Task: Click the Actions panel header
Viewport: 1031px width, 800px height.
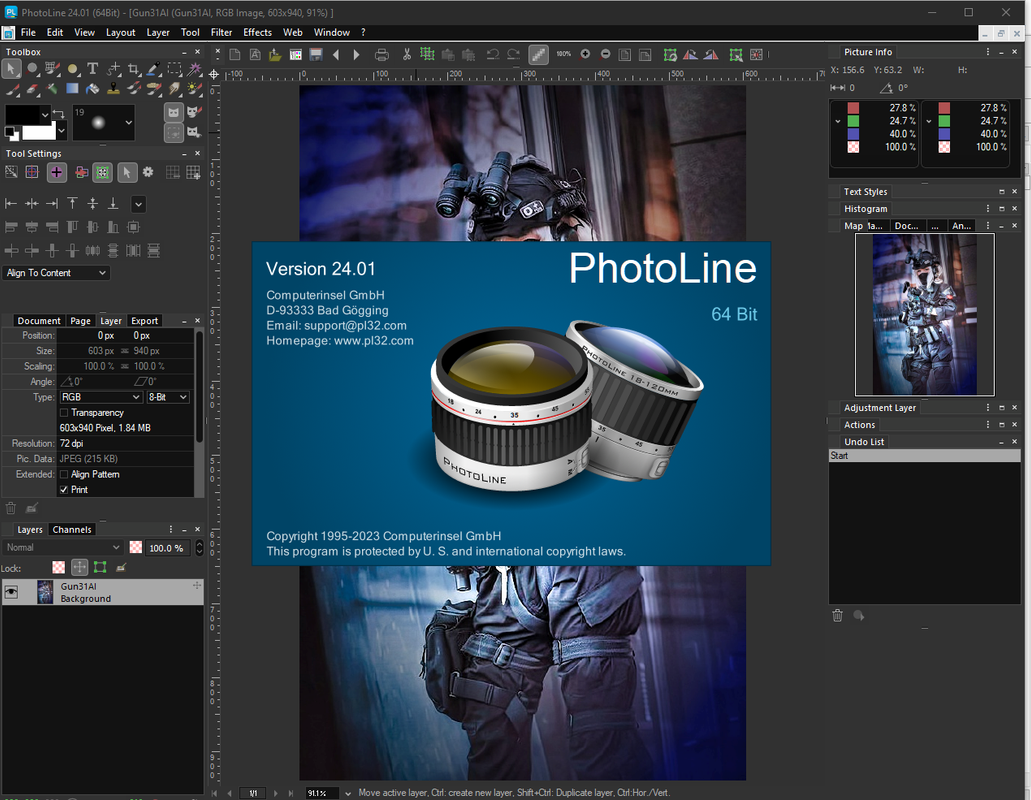Action: coord(859,425)
